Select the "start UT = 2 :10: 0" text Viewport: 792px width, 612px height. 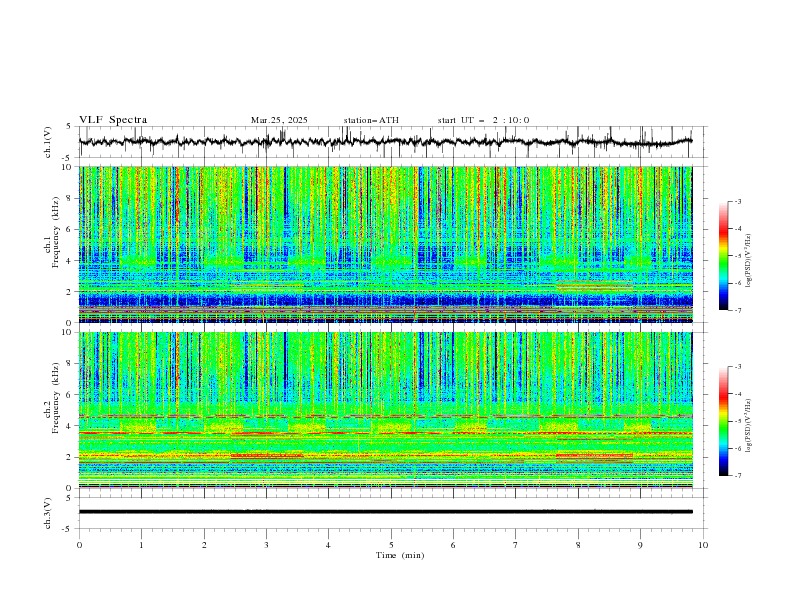click(x=483, y=120)
